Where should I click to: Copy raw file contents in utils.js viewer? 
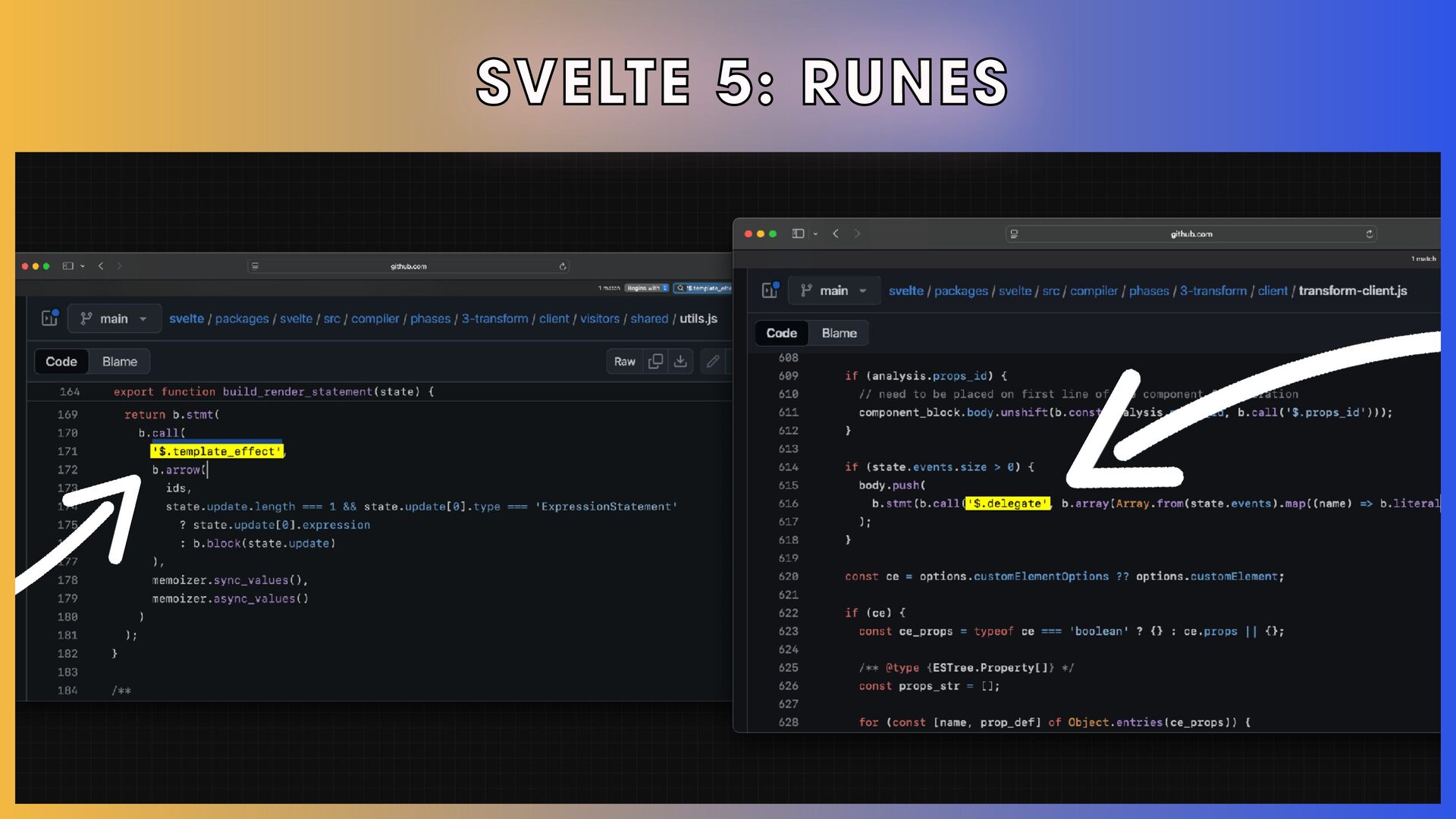point(655,362)
